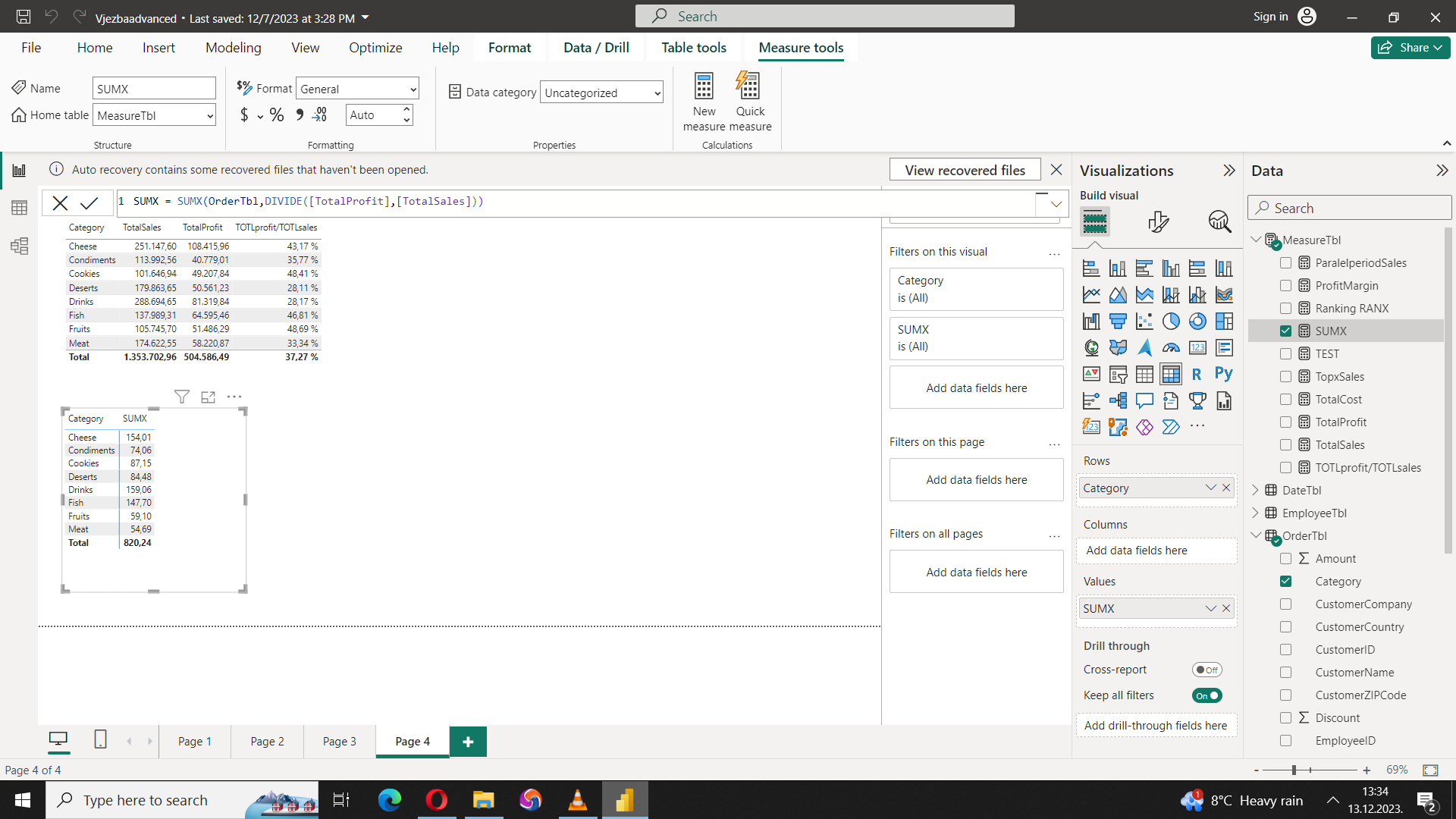Select the KPI visual
Viewport: 1456px width, 819px height.
1091,374
